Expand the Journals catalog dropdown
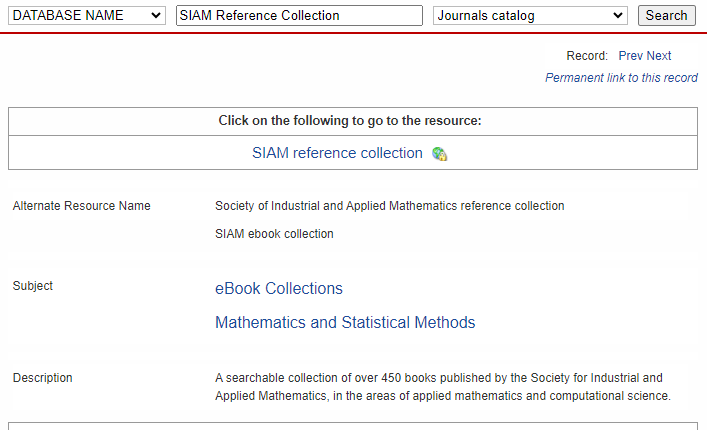707x430 pixels. [x=530, y=15]
